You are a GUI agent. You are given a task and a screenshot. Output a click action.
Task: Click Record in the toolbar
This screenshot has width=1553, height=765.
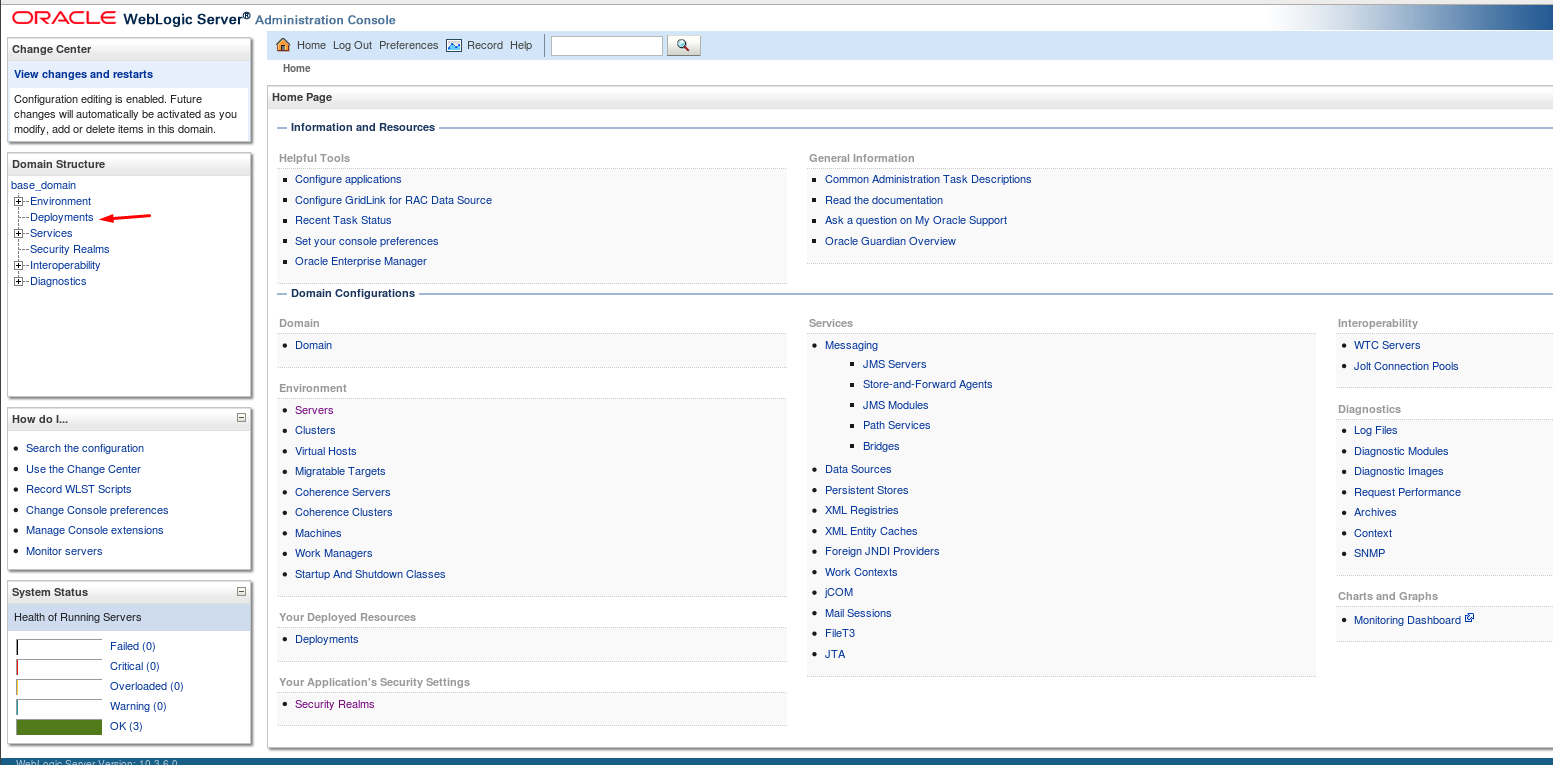tap(485, 45)
